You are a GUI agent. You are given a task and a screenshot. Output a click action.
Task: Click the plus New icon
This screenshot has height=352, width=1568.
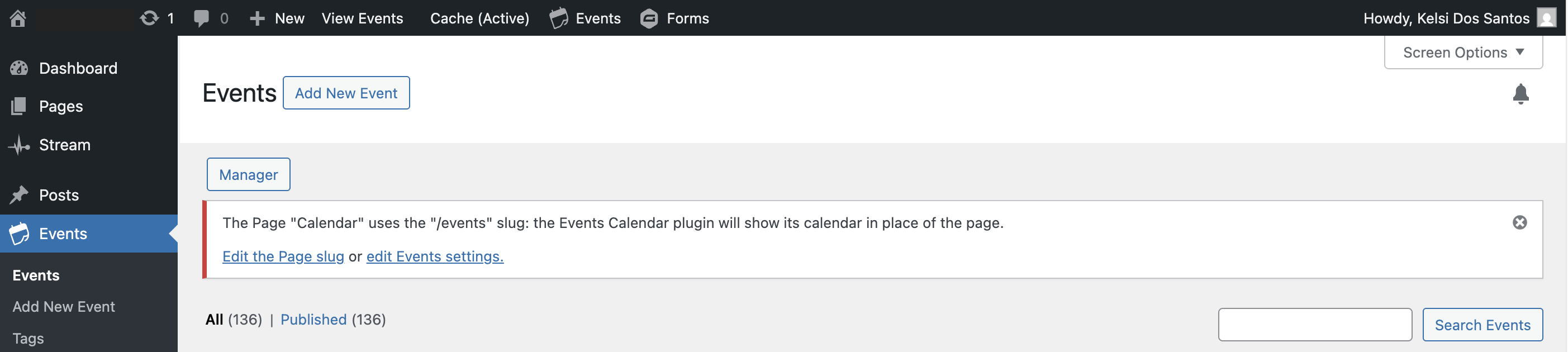(x=258, y=18)
